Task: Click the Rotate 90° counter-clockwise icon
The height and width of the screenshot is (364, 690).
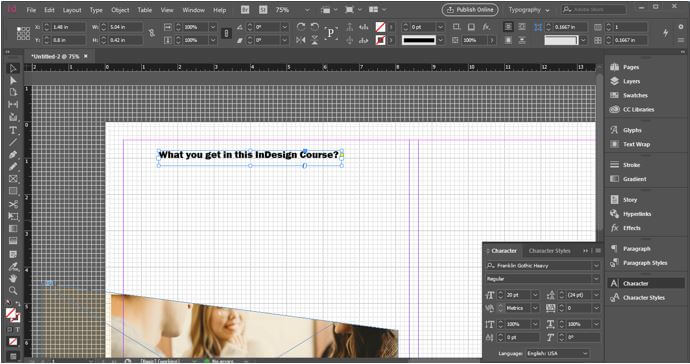Action: point(315,27)
